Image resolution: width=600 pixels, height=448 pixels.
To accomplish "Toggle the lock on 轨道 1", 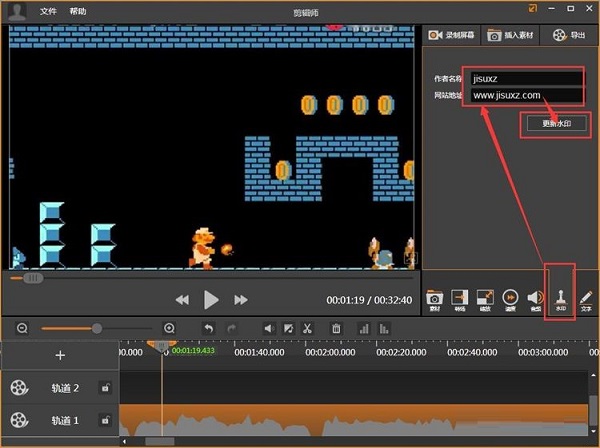I will 104,420.
